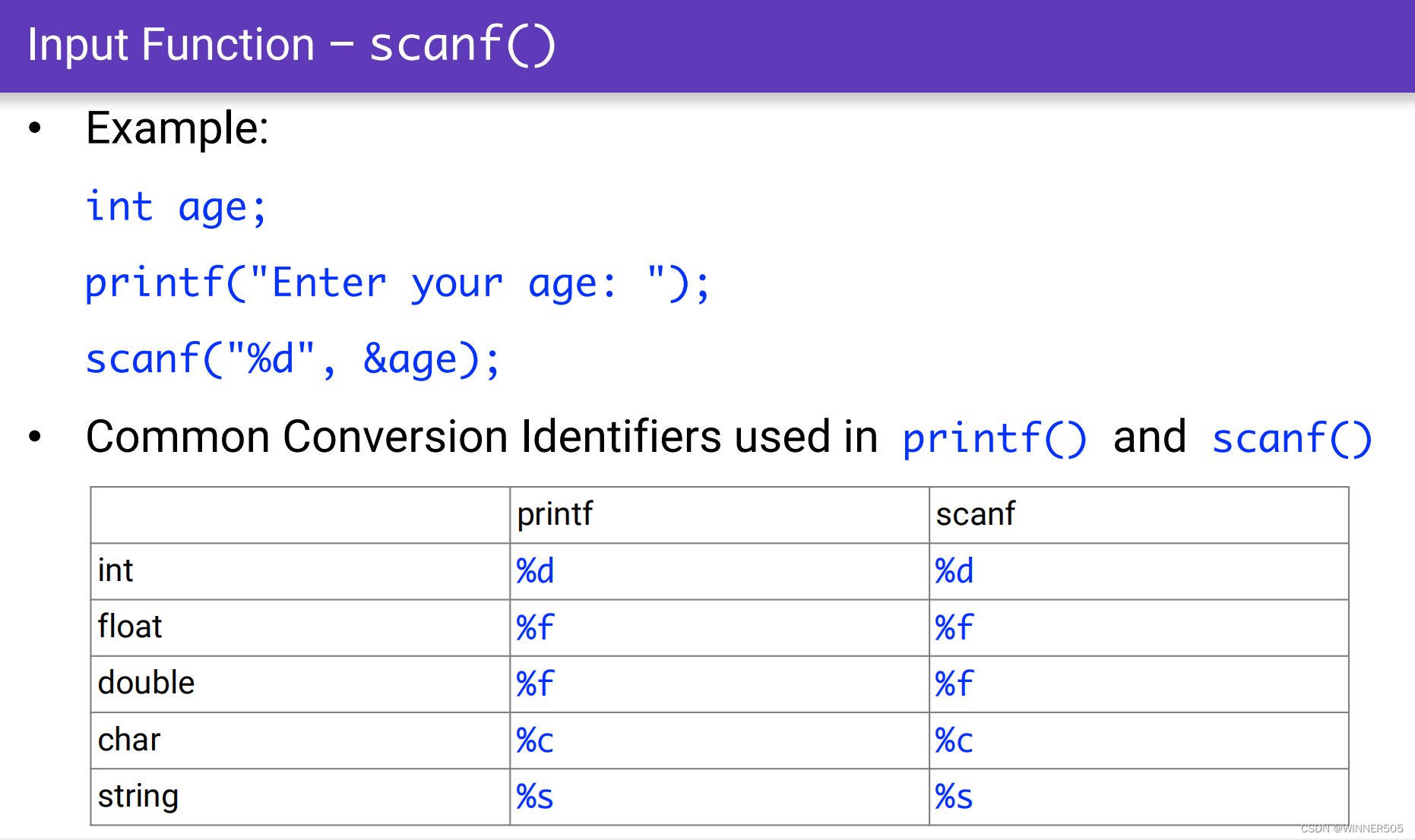
Task: Click the 'Example:' bullet text
Action: (x=177, y=128)
